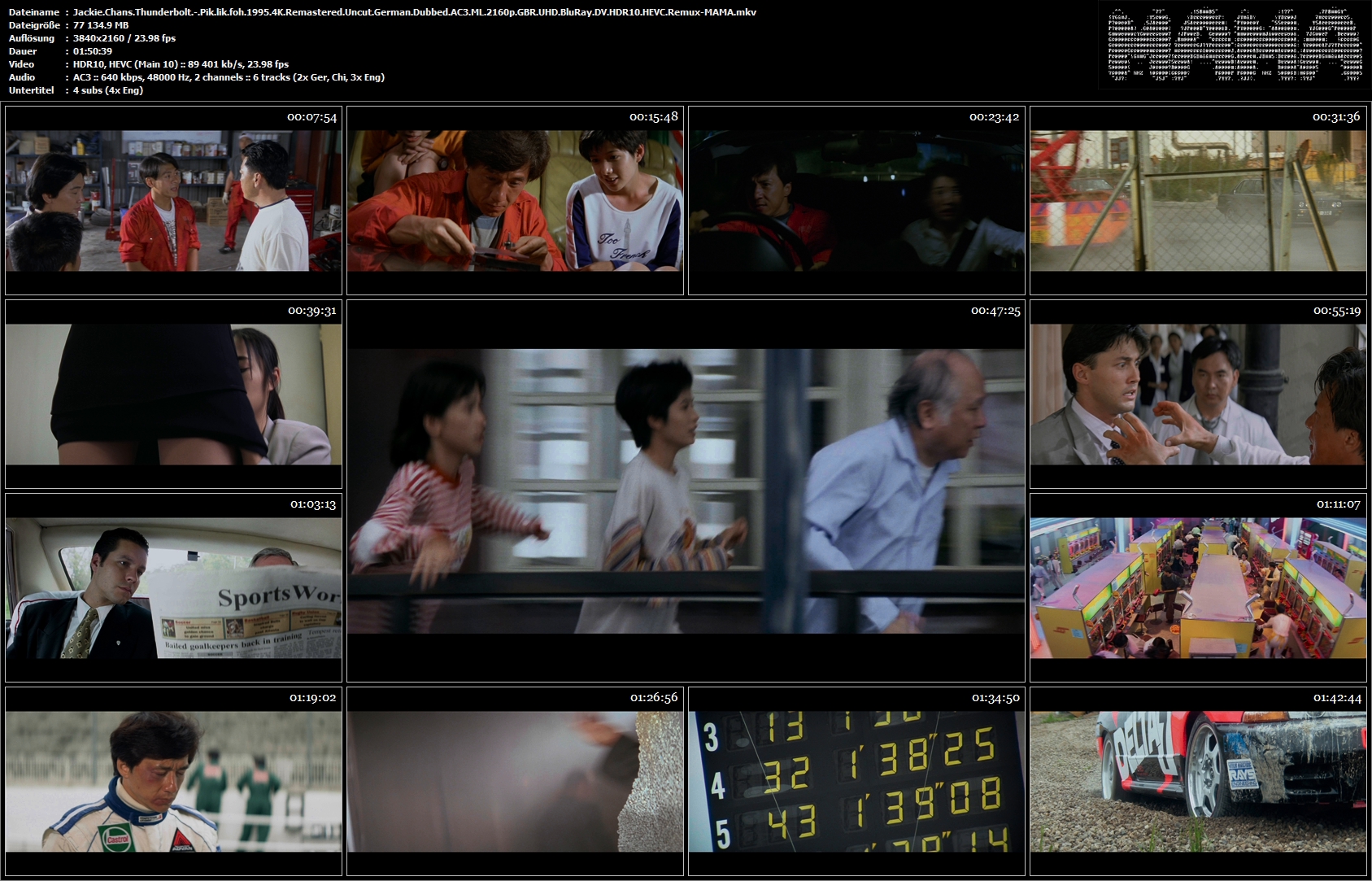Select the lap time scoreboard thumbnail
This screenshot has width=1372, height=881.
tap(856, 782)
